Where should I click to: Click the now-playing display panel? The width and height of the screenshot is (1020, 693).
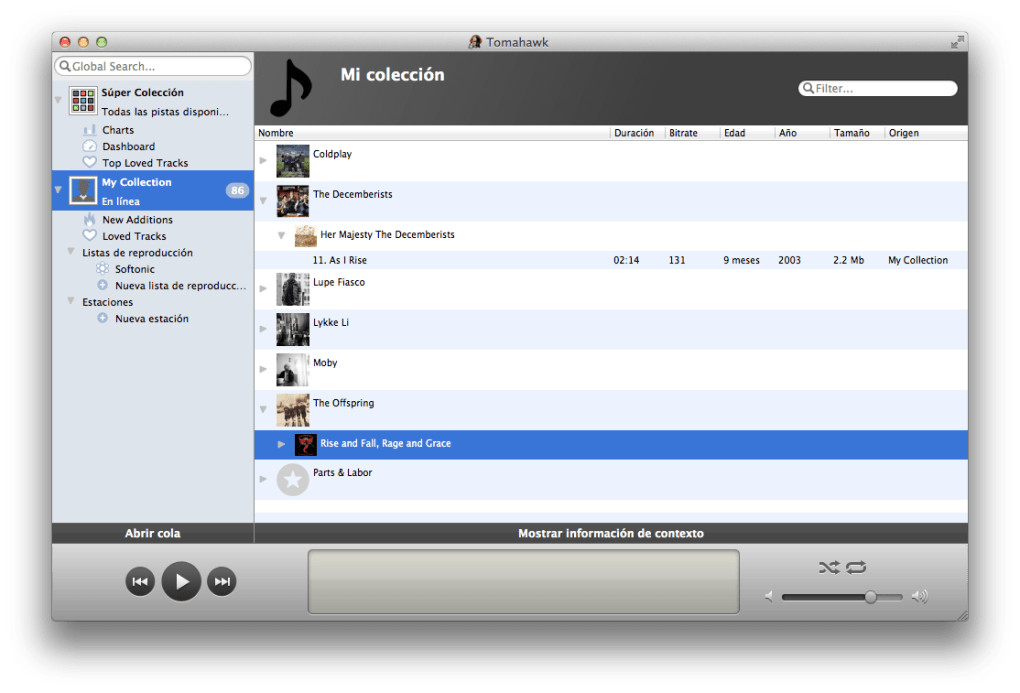click(524, 581)
